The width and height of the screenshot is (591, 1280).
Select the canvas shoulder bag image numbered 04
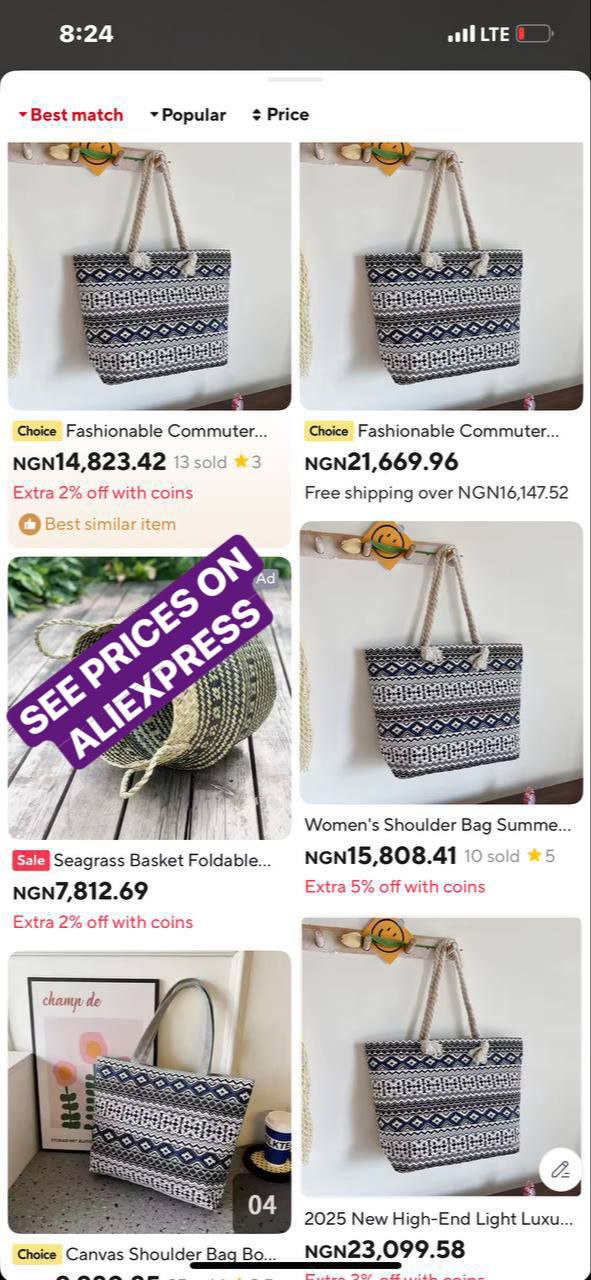(150, 1092)
